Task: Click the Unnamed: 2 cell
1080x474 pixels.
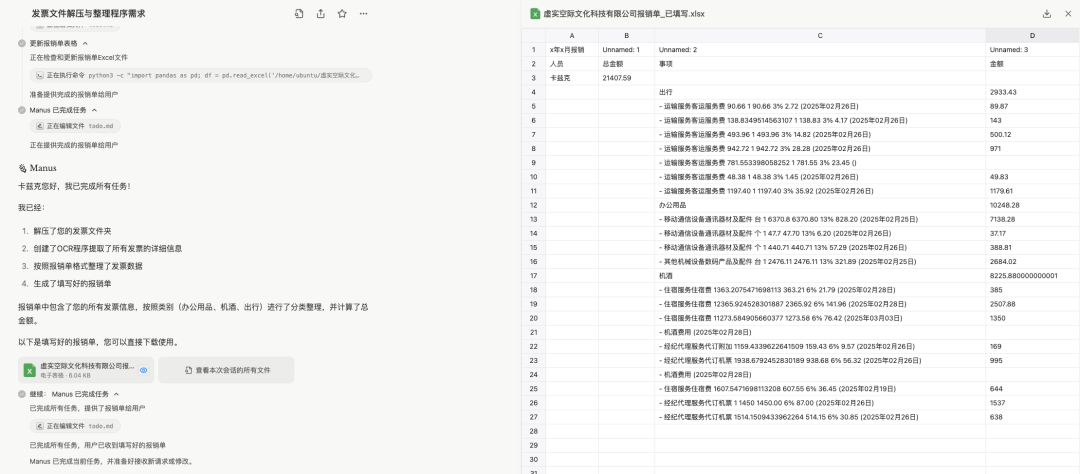Action: click(x=820, y=50)
